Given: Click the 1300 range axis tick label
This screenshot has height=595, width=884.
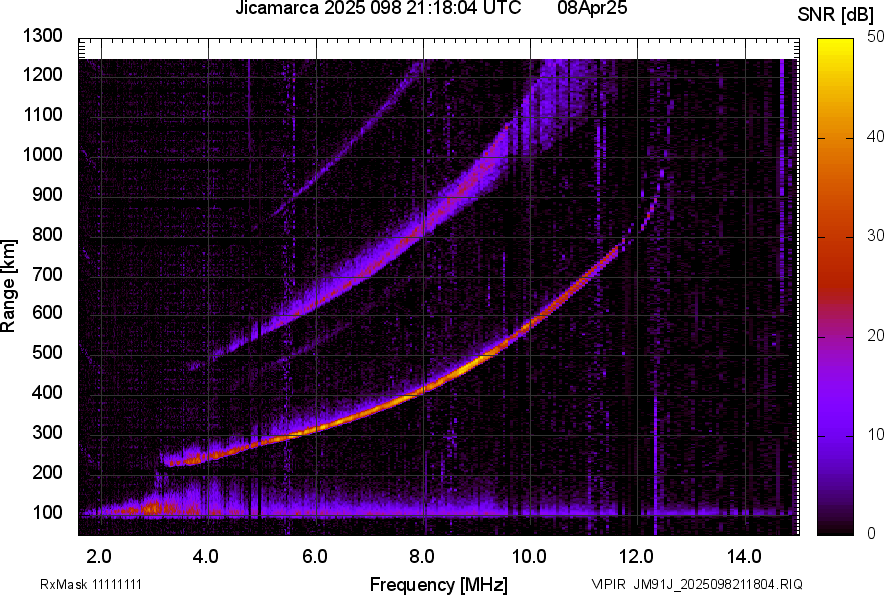Looking at the screenshot, I should coord(43,36).
